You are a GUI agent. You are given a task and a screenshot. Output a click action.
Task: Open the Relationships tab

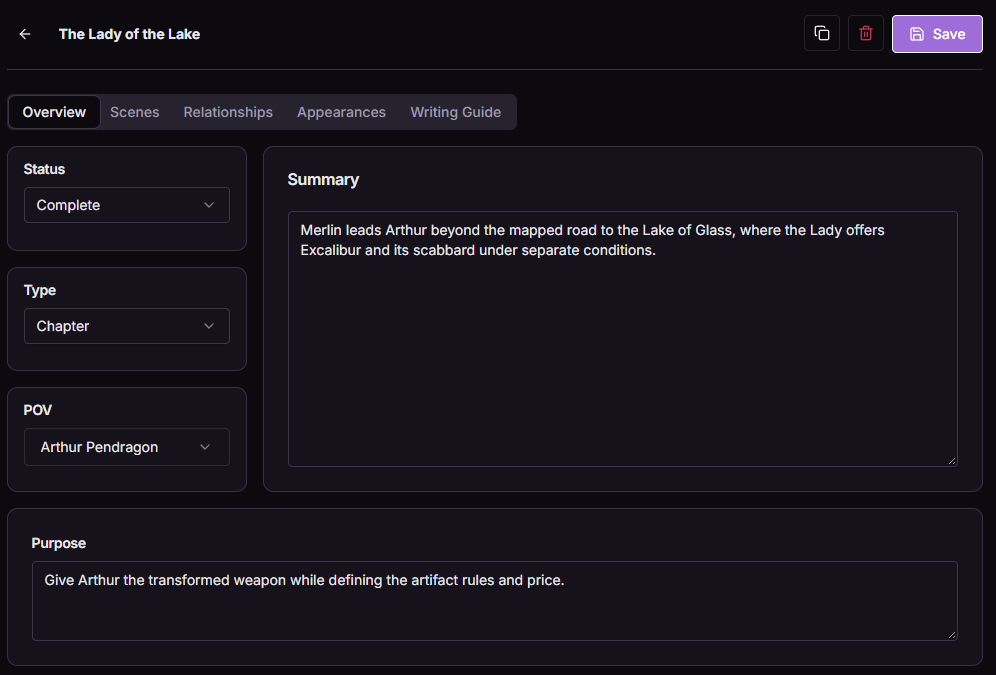228,112
